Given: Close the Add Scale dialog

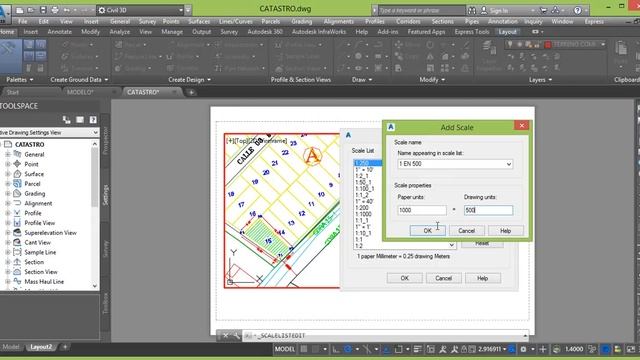Looking at the screenshot, I should pos(521,126).
